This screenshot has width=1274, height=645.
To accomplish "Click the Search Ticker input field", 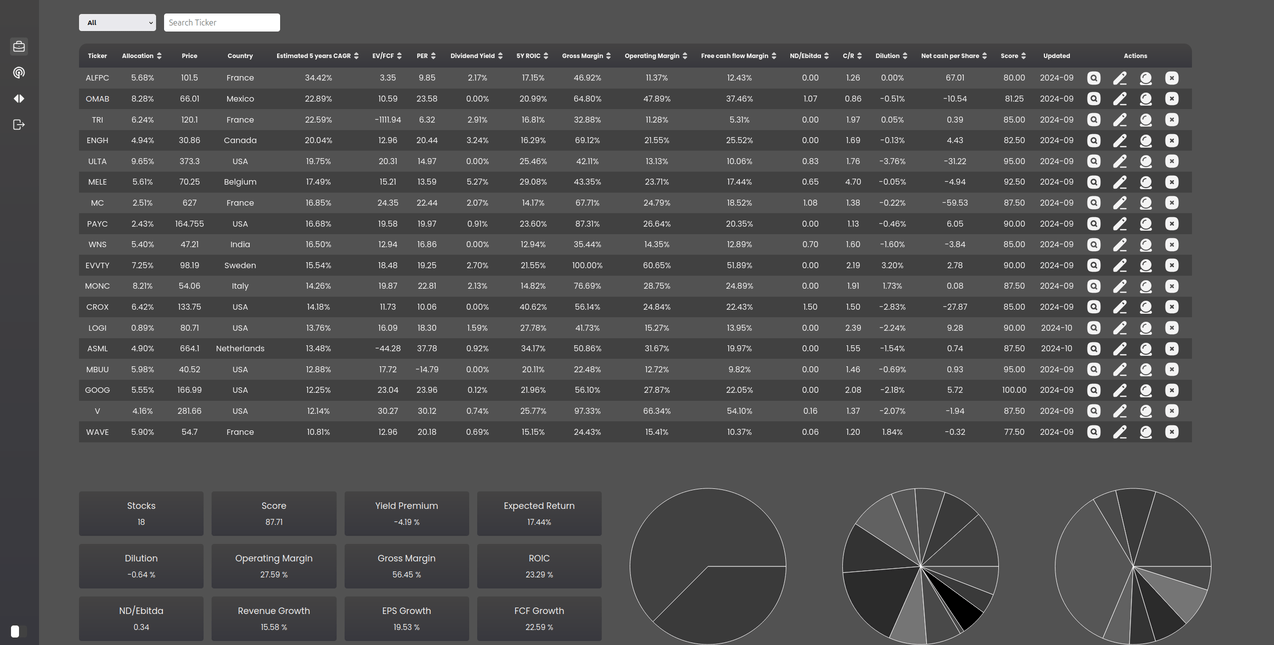I will (x=221, y=22).
